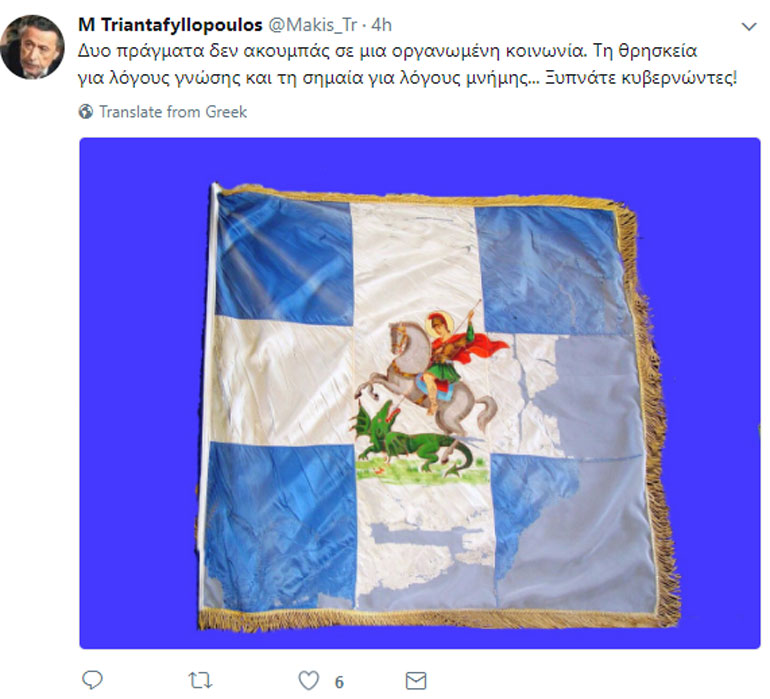Open the M Triantafyllopoulos display name
The image size is (770, 699).
coord(170,25)
